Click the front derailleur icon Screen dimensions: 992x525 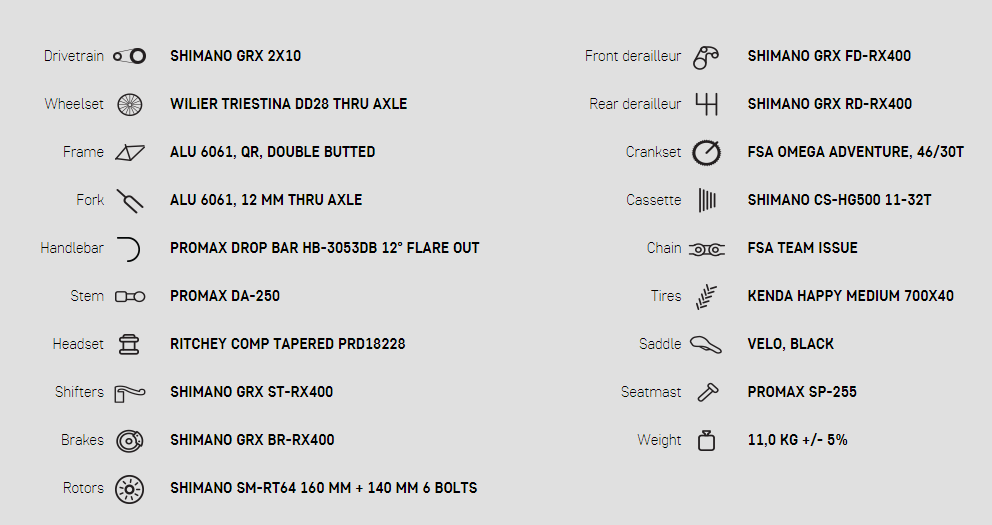(x=707, y=56)
